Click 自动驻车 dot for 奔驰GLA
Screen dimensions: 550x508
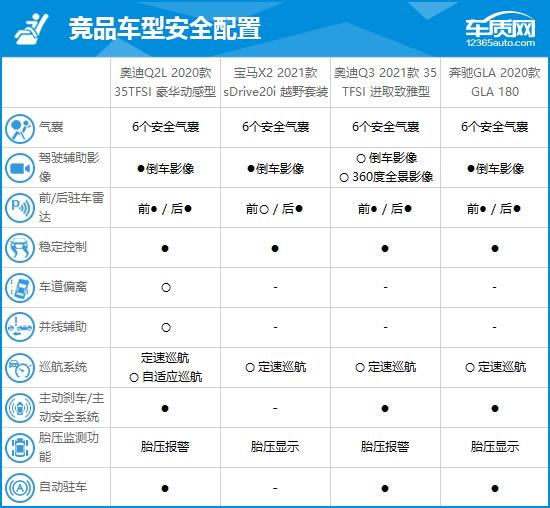coord(495,488)
